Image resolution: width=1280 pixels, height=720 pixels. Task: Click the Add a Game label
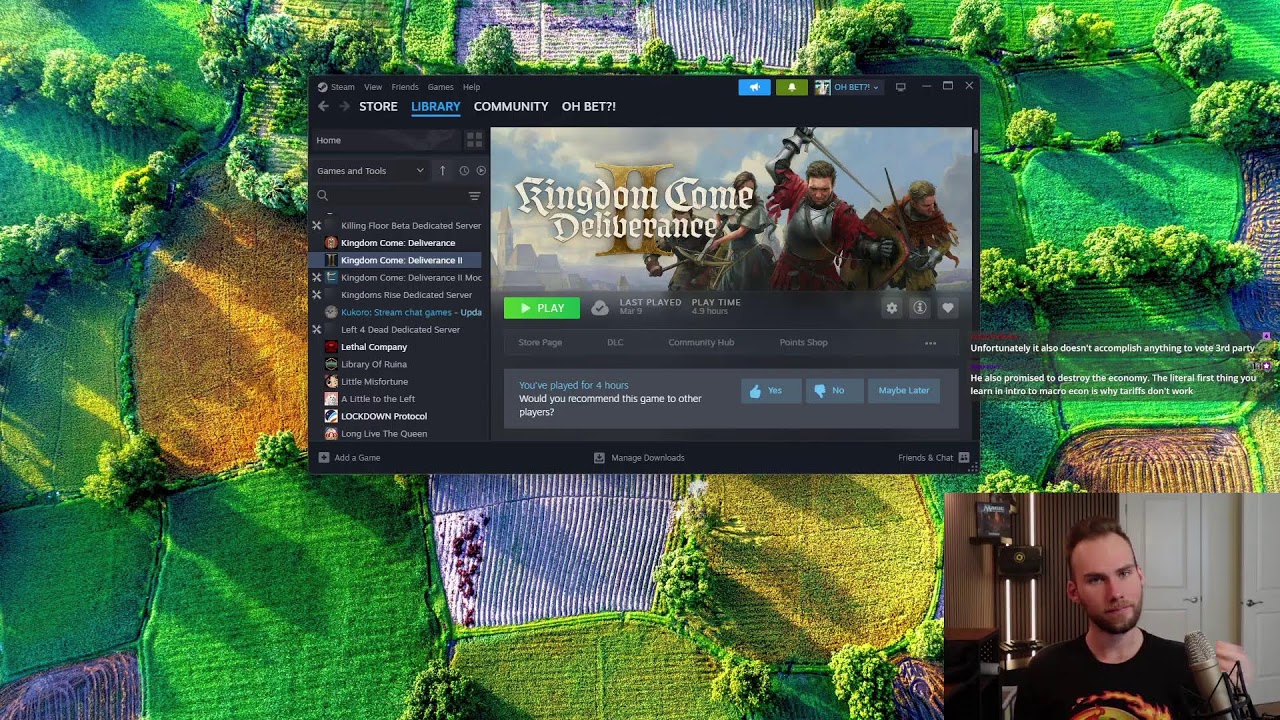(x=357, y=458)
